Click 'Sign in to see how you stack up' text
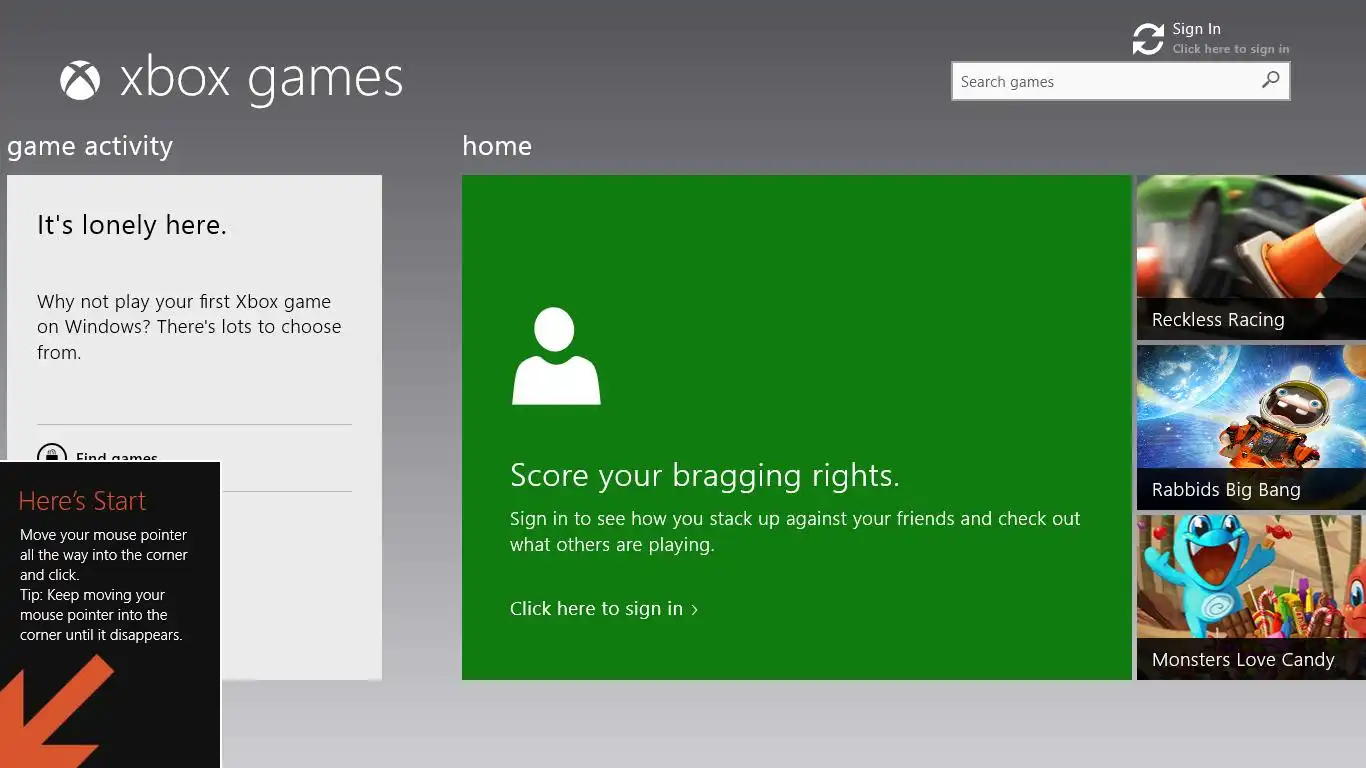 pyautogui.click(x=795, y=532)
